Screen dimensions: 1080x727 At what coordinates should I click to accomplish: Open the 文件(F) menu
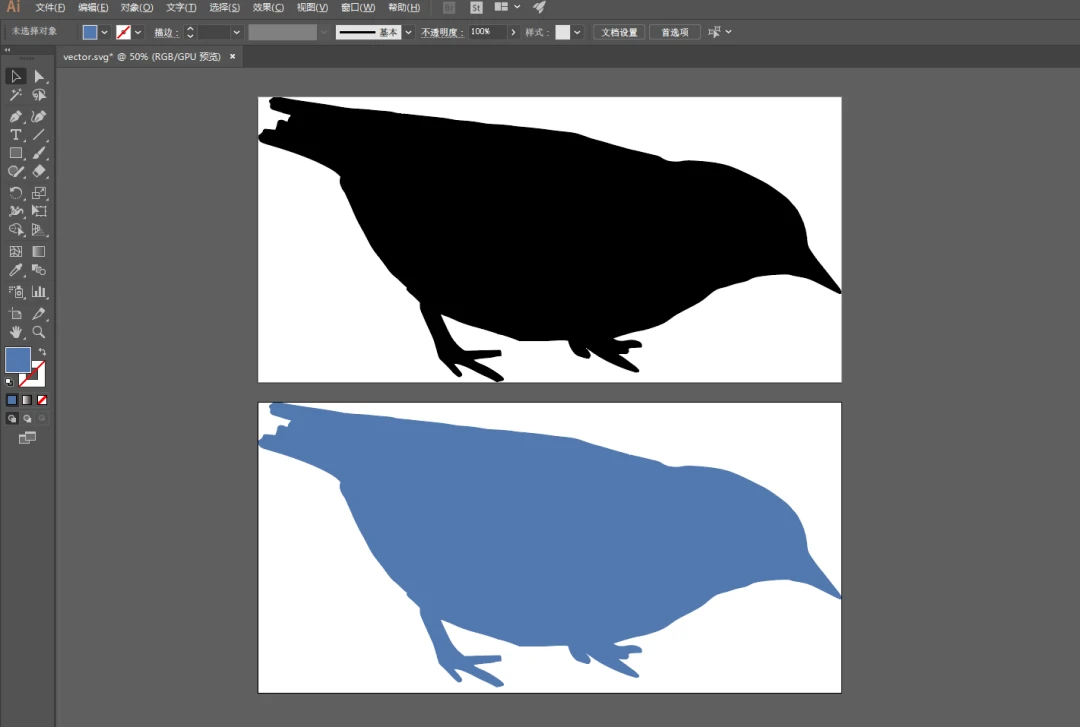point(50,8)
